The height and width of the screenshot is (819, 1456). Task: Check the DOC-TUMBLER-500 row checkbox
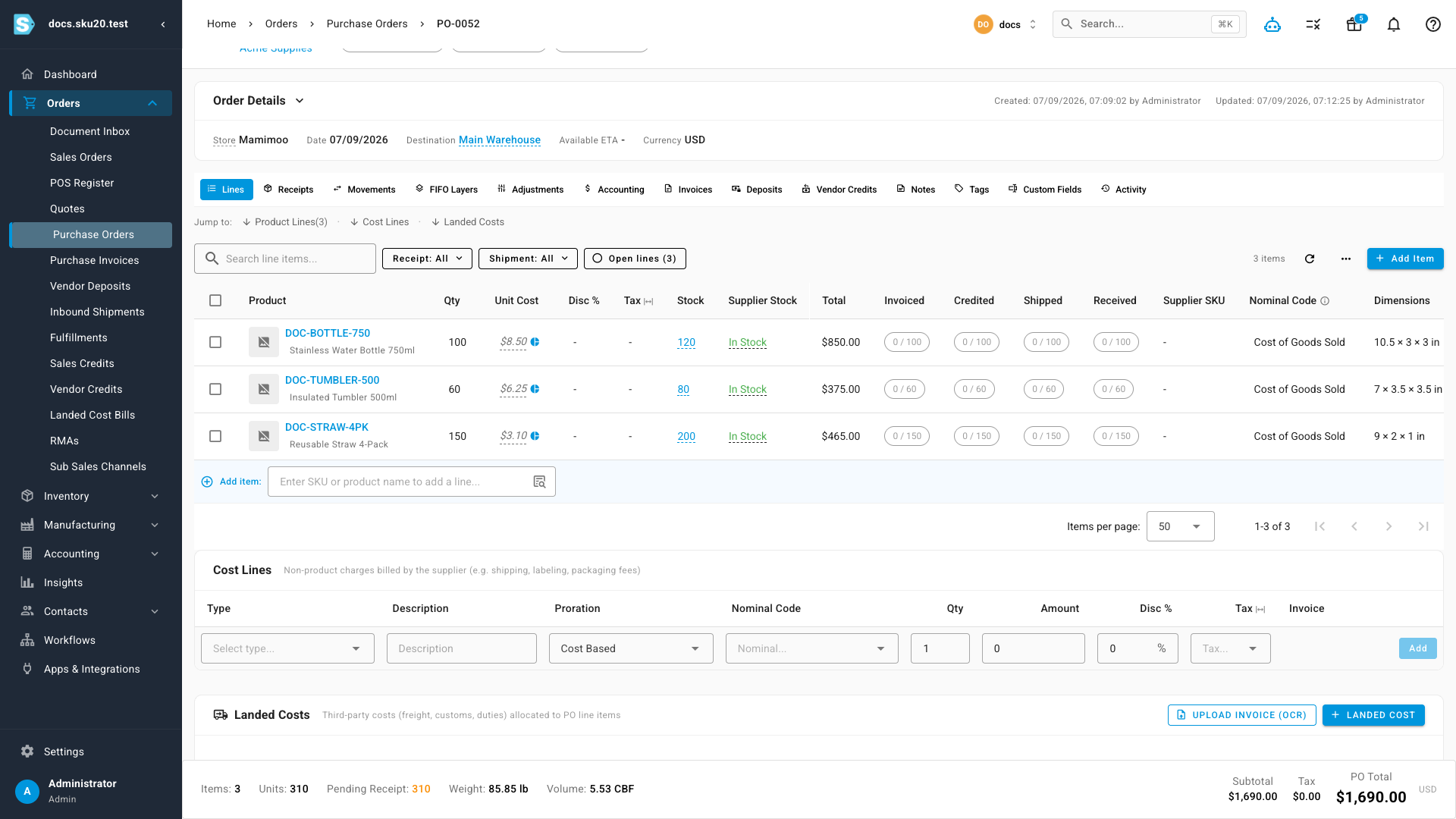[x=215, y=389]
